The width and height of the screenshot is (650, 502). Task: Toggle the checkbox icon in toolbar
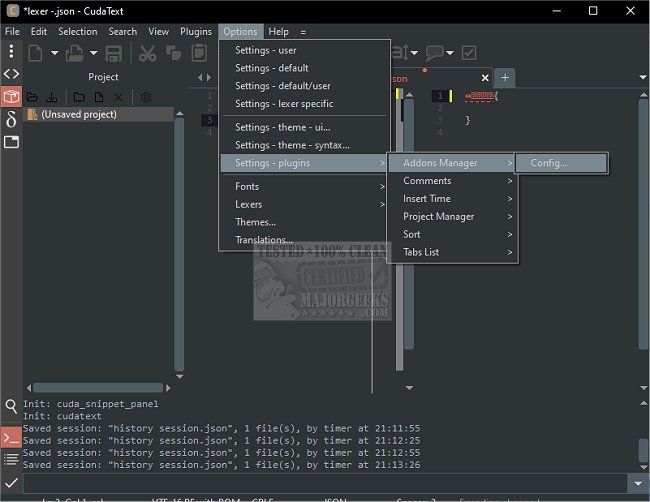pos(469,53)
